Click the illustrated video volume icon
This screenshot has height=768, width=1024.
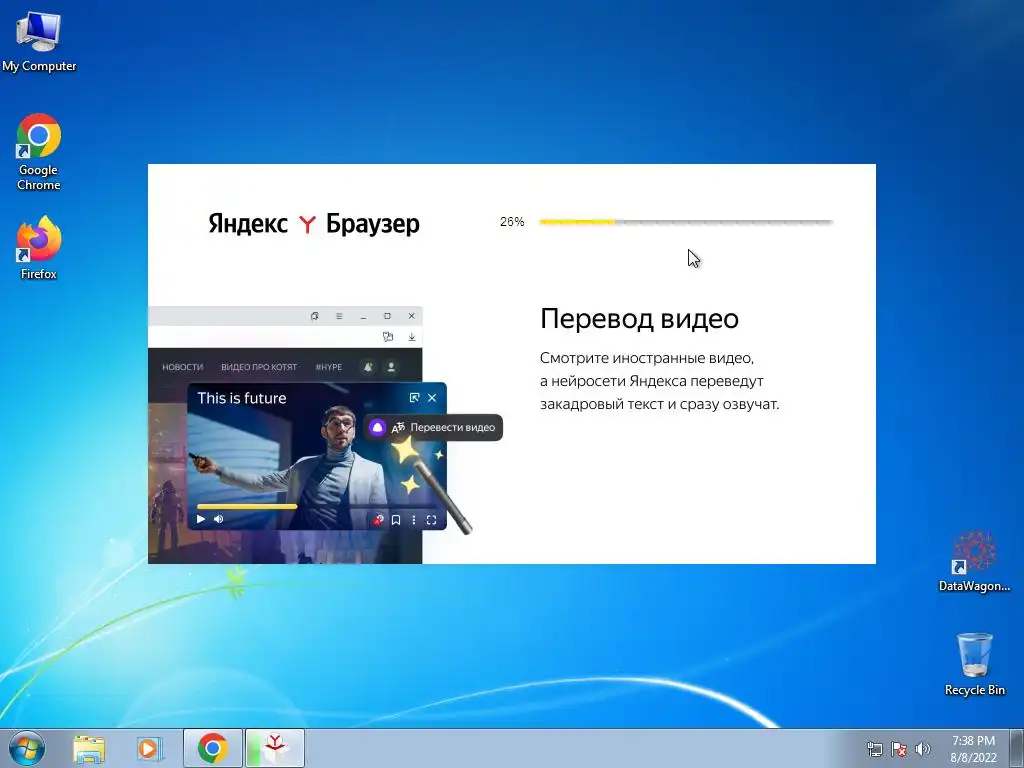click(219, 519)
